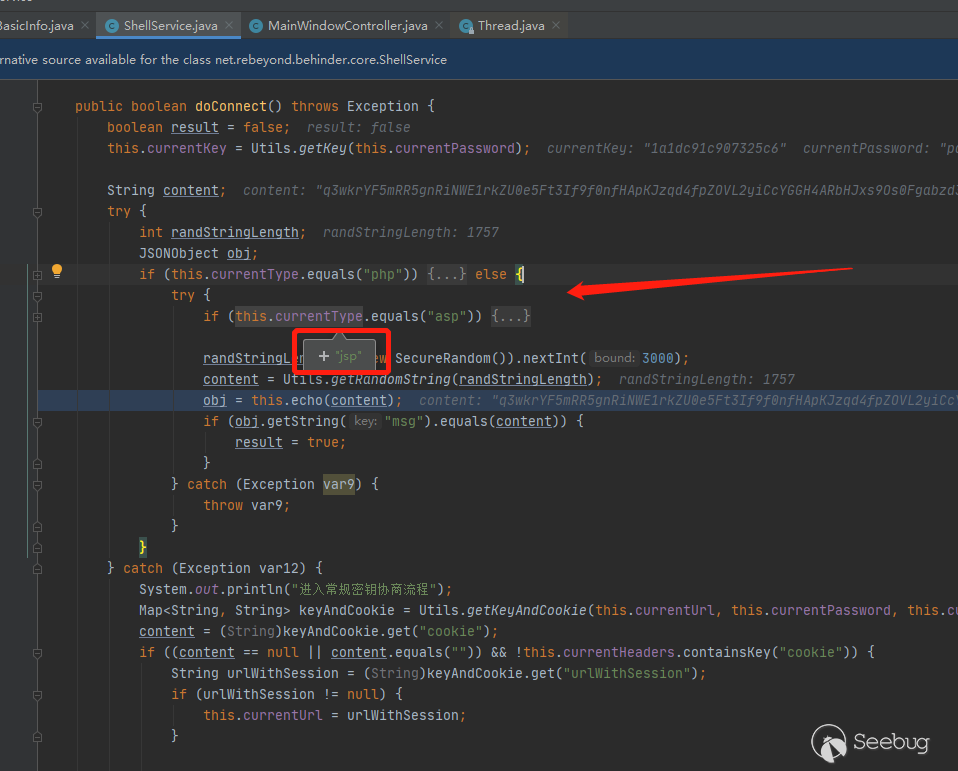This screenshot has width=958, height=771.
Task: Close the MainWindowController.java tab
Action: [x=439, y=26]
